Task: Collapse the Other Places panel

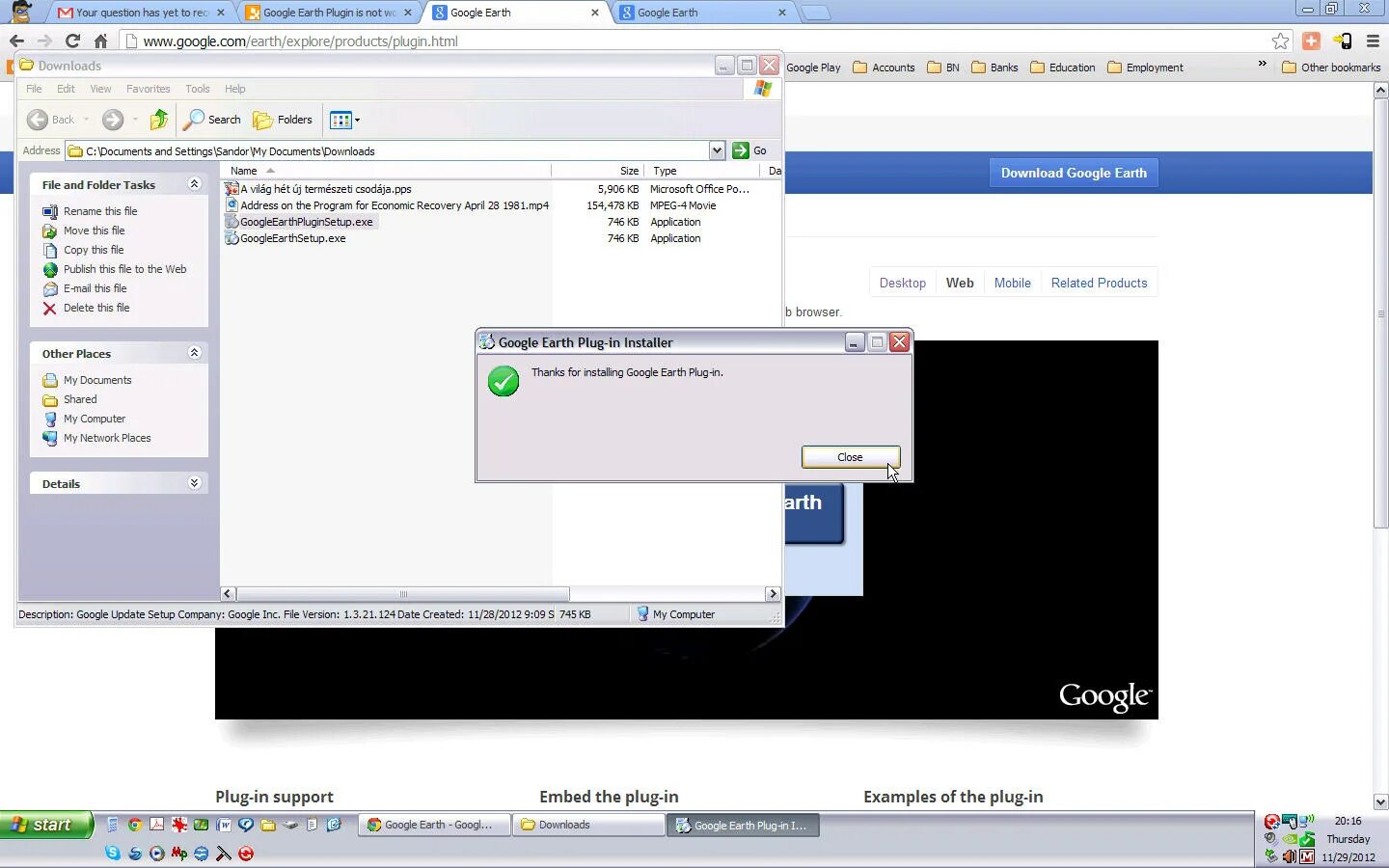Action: (x=194, y=353)
